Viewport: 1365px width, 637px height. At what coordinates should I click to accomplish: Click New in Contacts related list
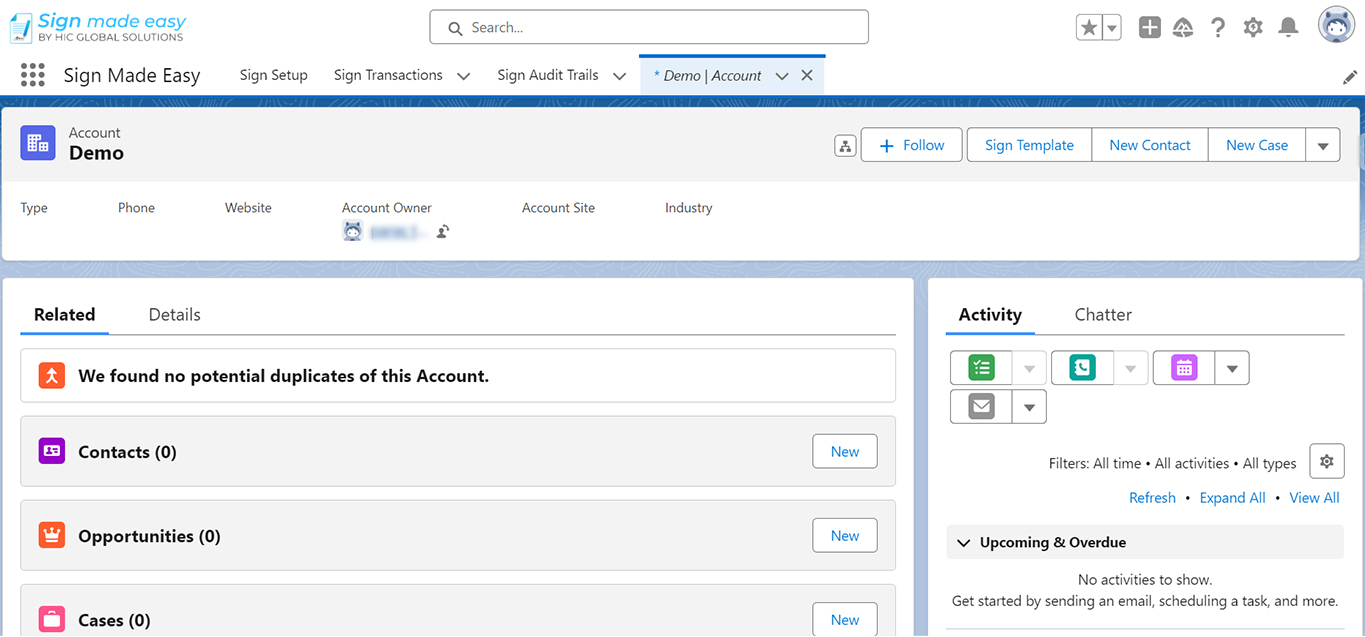pos(845,451)
